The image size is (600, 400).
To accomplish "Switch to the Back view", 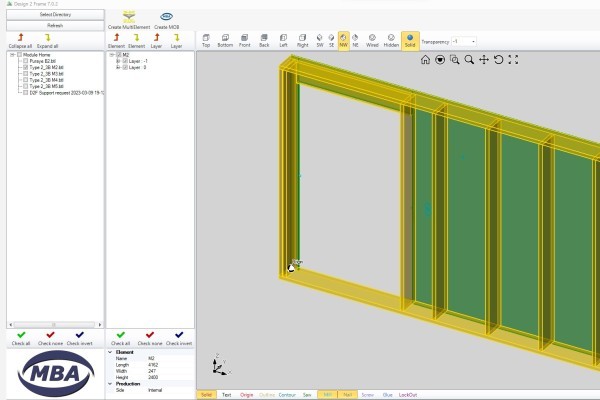I will (x=264, y=40).
